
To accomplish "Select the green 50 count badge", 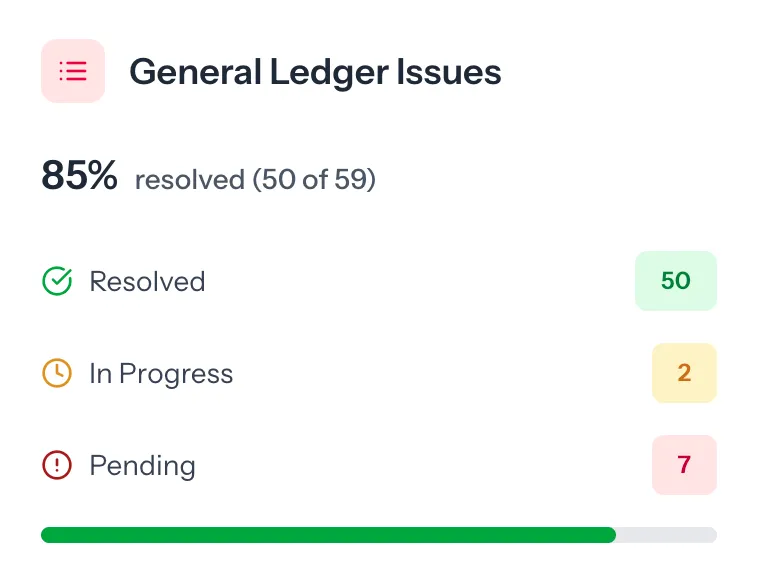I will [676, 281].
